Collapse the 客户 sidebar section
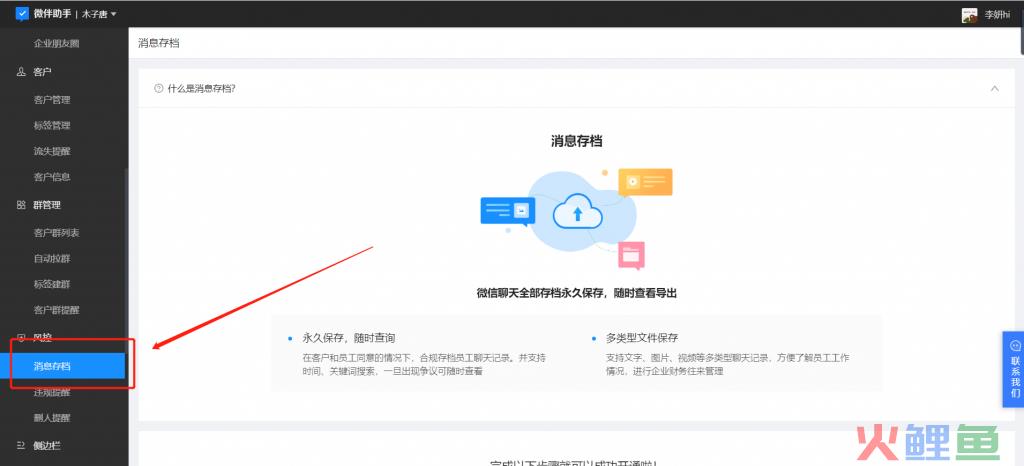The width and height of the screenshot is (1024, 466). (42, 72)
